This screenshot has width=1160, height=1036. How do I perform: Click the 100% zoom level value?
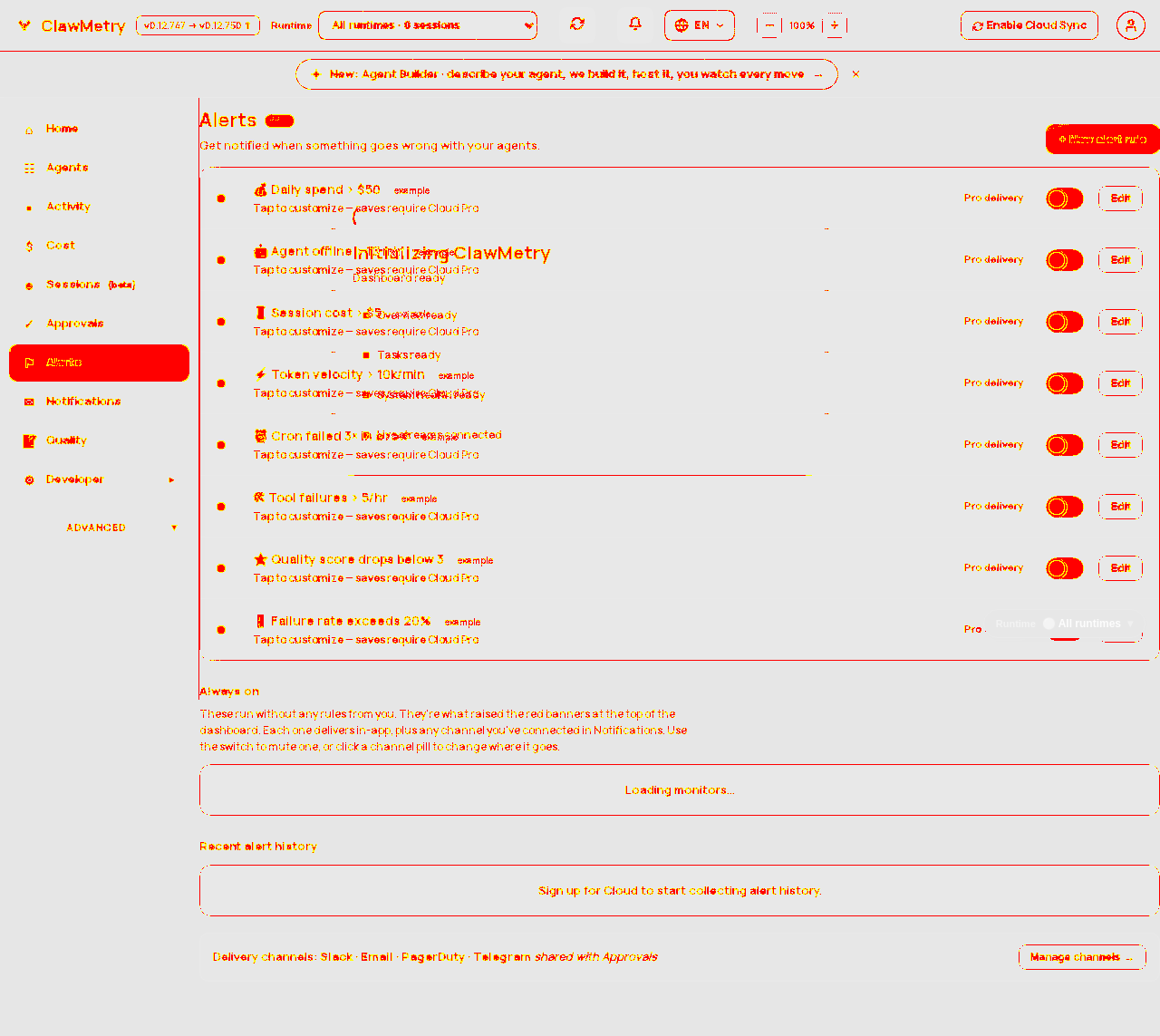point(802,25)
